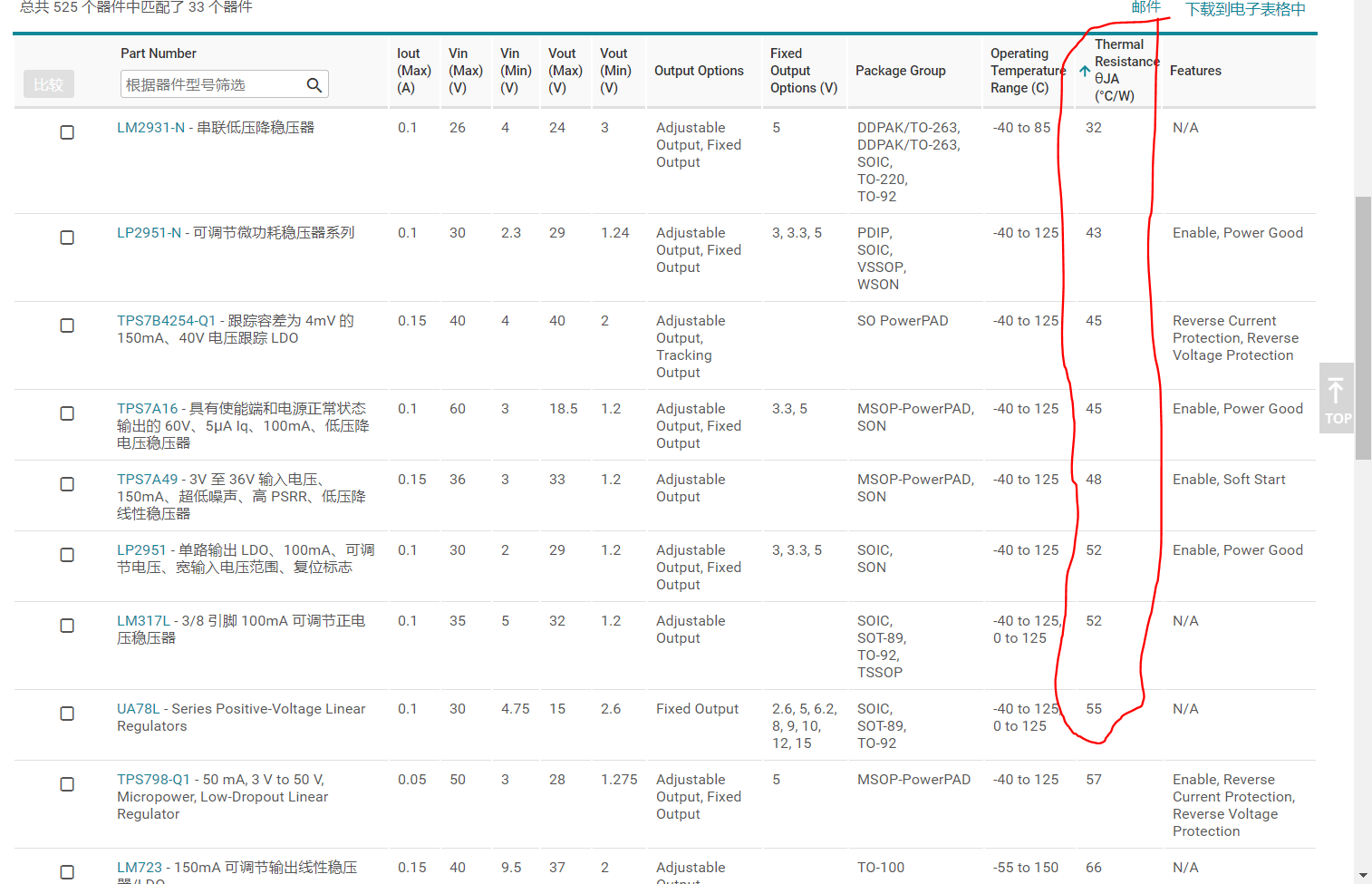This screenshot has width=1372, height=884.
Task: Check the UA78L row checkbox
Action: pos(67,714)
